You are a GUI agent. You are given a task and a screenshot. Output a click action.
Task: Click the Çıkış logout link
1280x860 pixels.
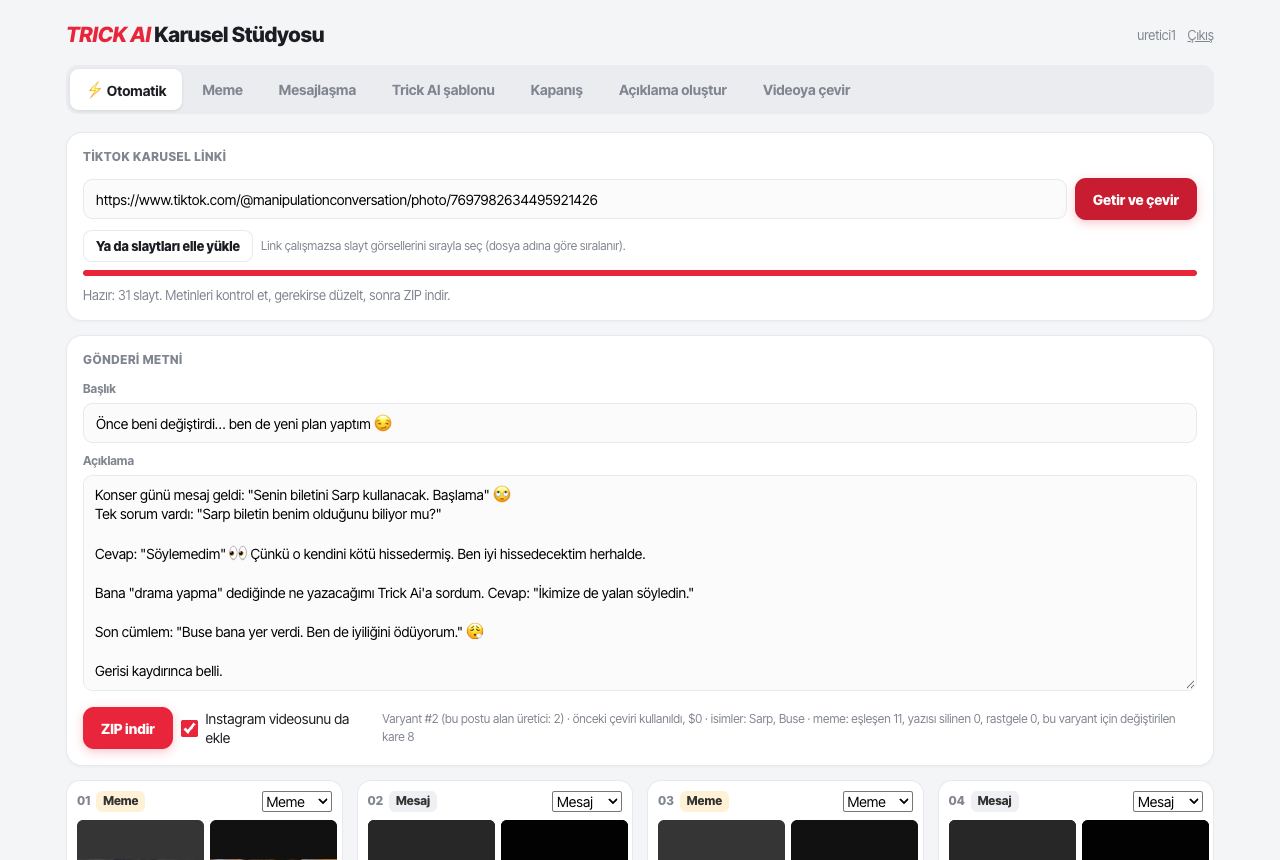(x=1200, y=35)
